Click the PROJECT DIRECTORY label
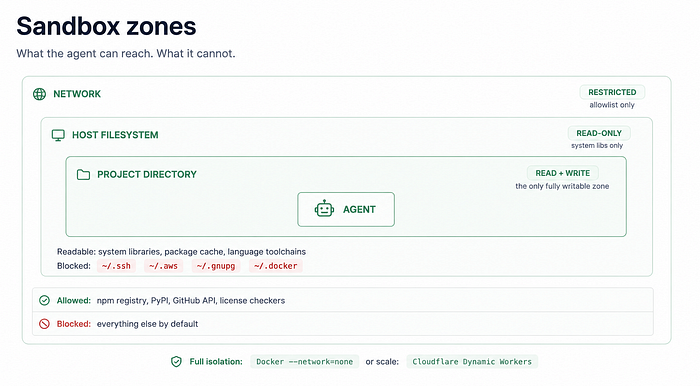This screenshot has height=386, width=700. point(147,174)
